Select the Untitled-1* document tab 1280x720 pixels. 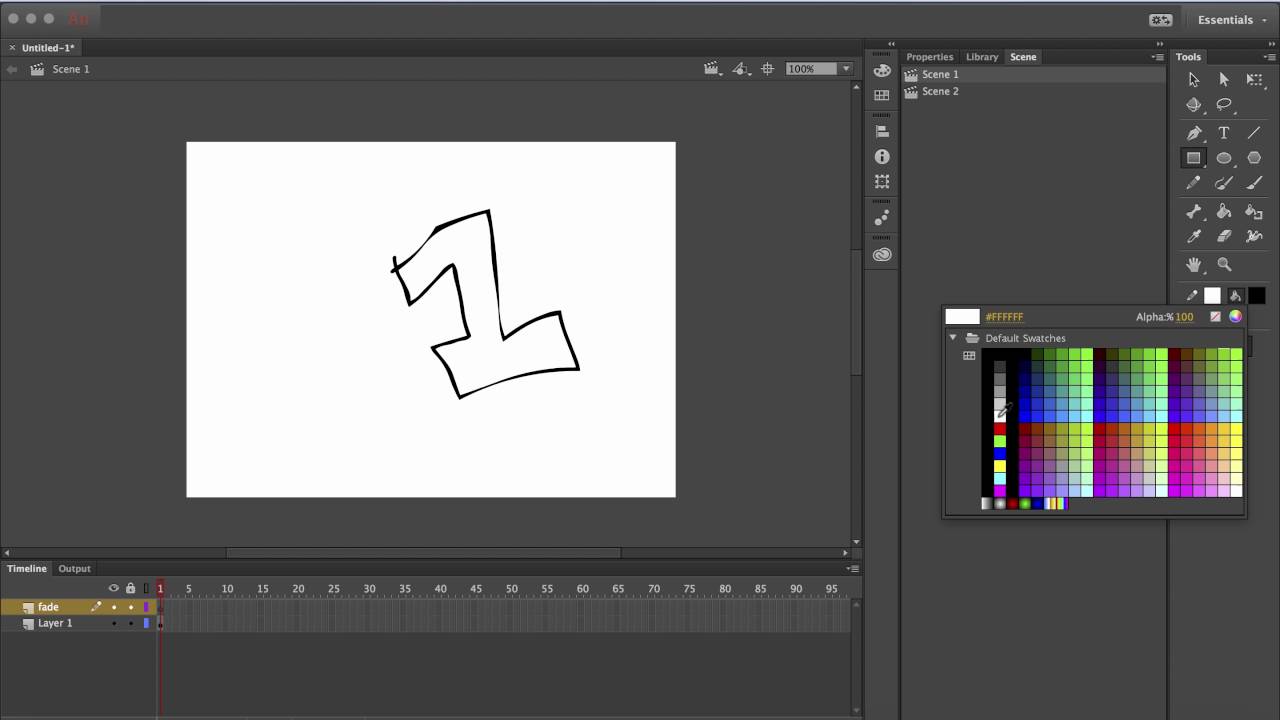click(48, 48)
